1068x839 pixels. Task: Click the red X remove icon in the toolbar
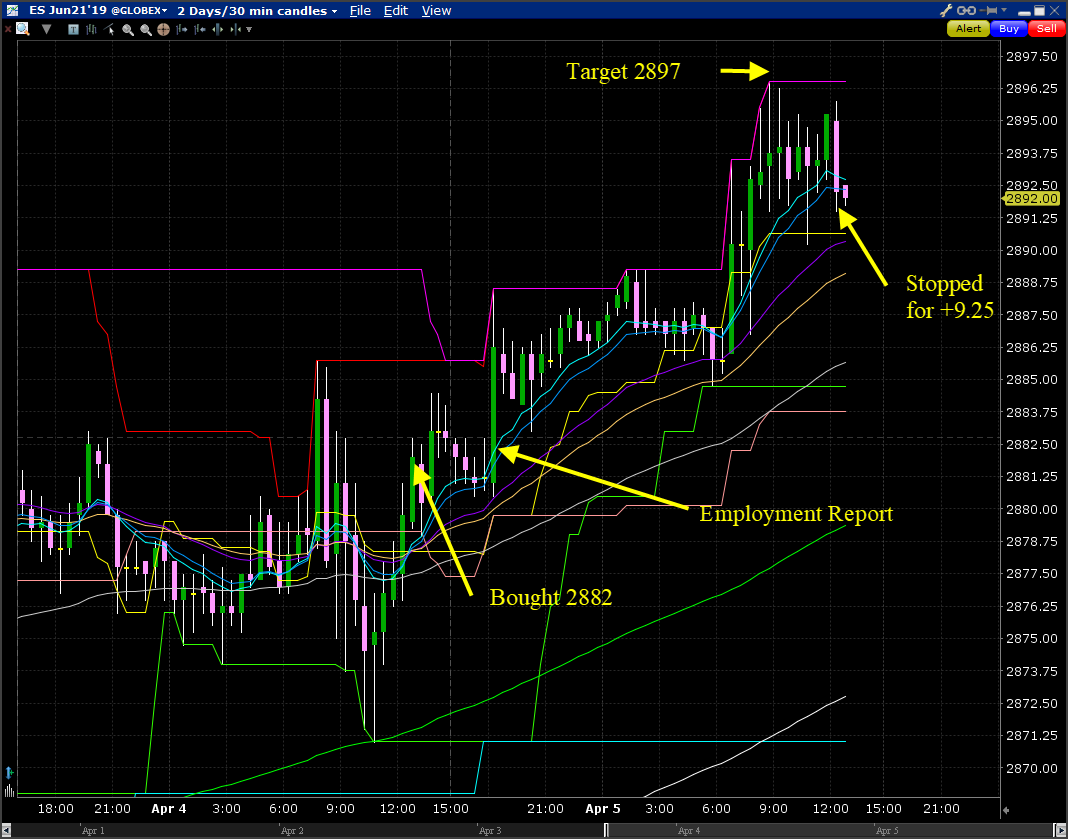[x=7, y=29]
